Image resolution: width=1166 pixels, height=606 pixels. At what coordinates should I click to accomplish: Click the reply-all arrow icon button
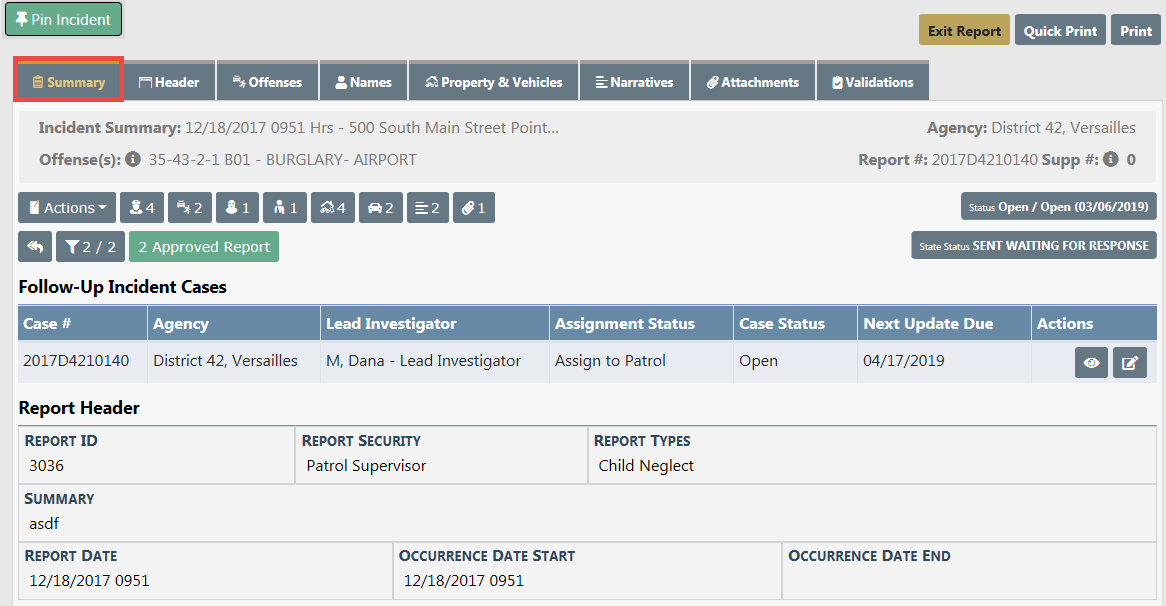click(x=35, y=247)
